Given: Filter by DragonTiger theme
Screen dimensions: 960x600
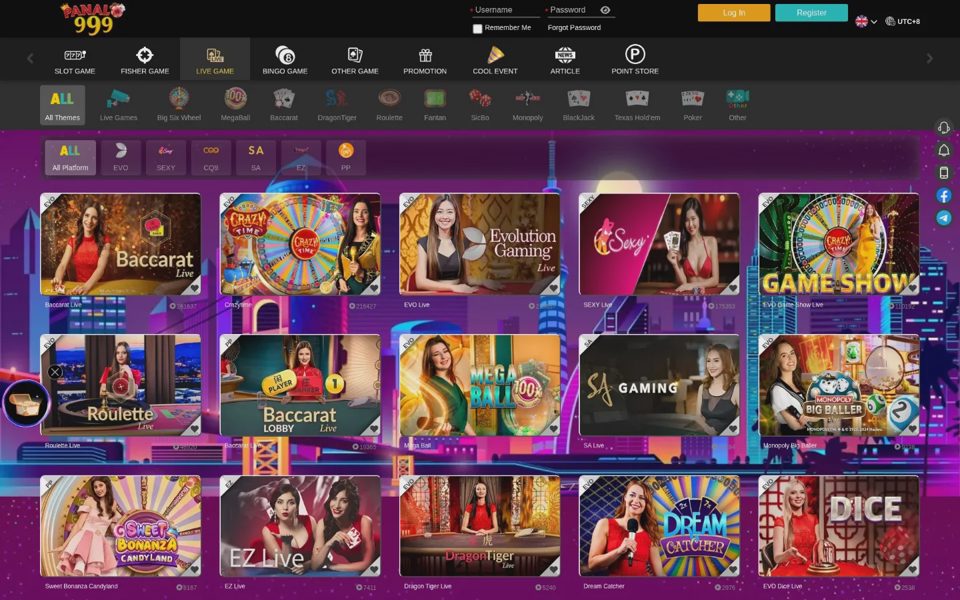Looking at the screenshot, I should point(337,105).
